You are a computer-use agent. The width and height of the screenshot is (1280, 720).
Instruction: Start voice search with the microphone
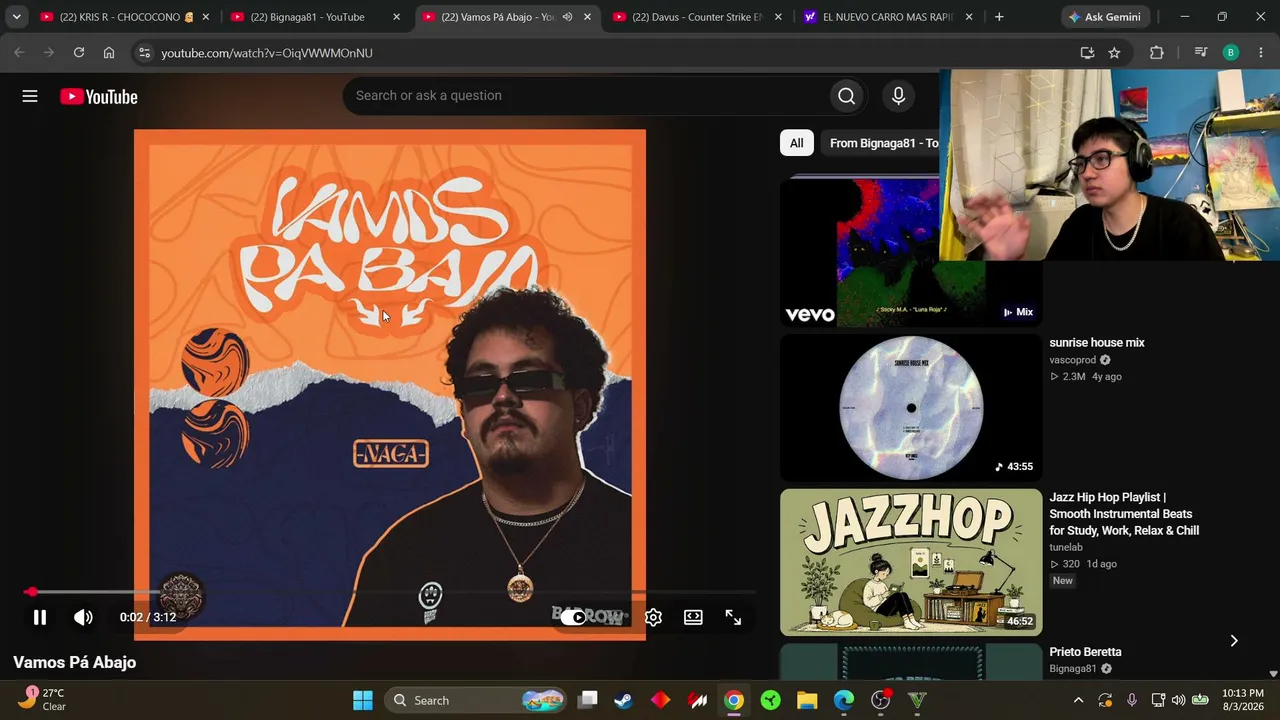point(898,96)
